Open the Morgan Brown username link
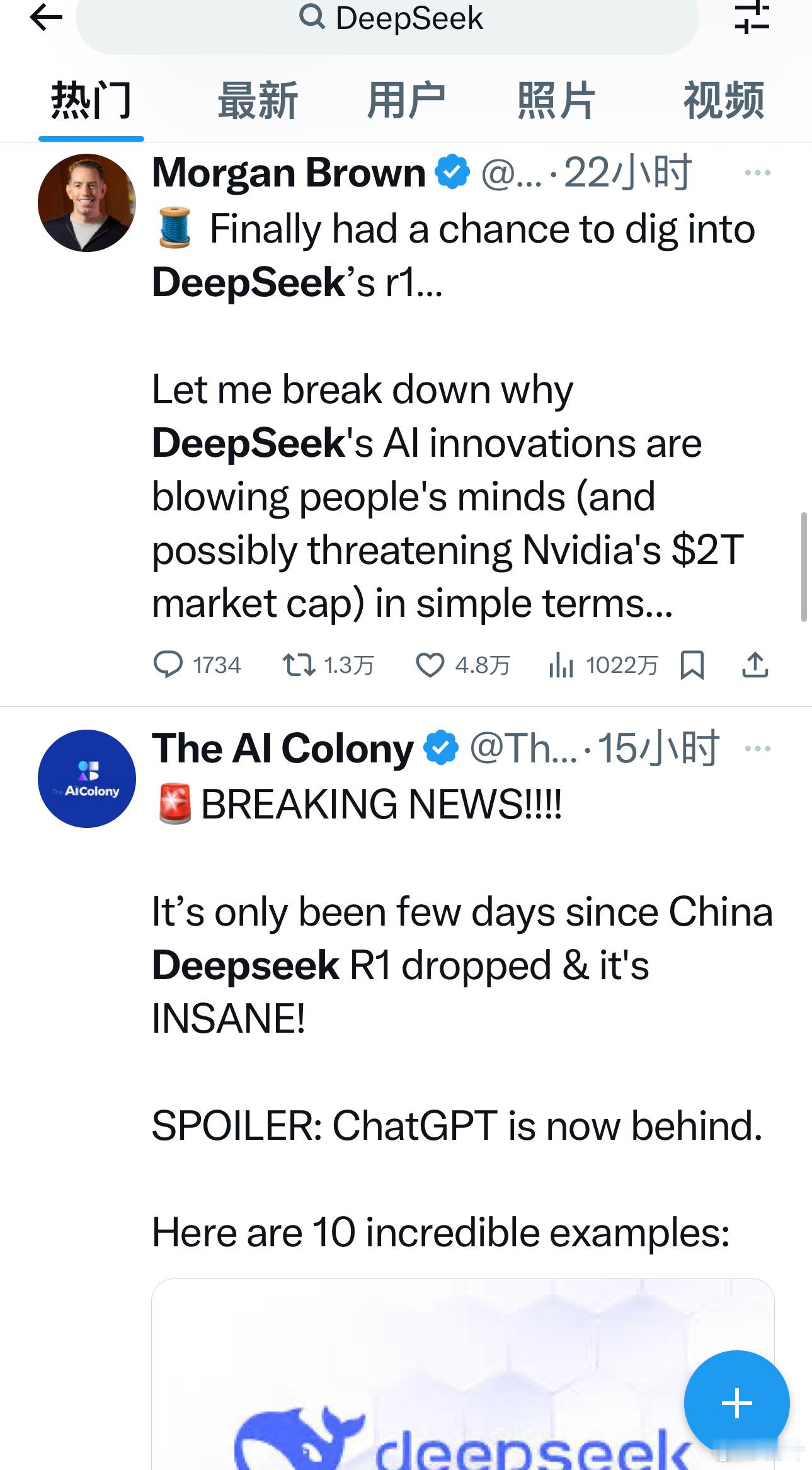 pyautogui.click(x=289, y=173)
